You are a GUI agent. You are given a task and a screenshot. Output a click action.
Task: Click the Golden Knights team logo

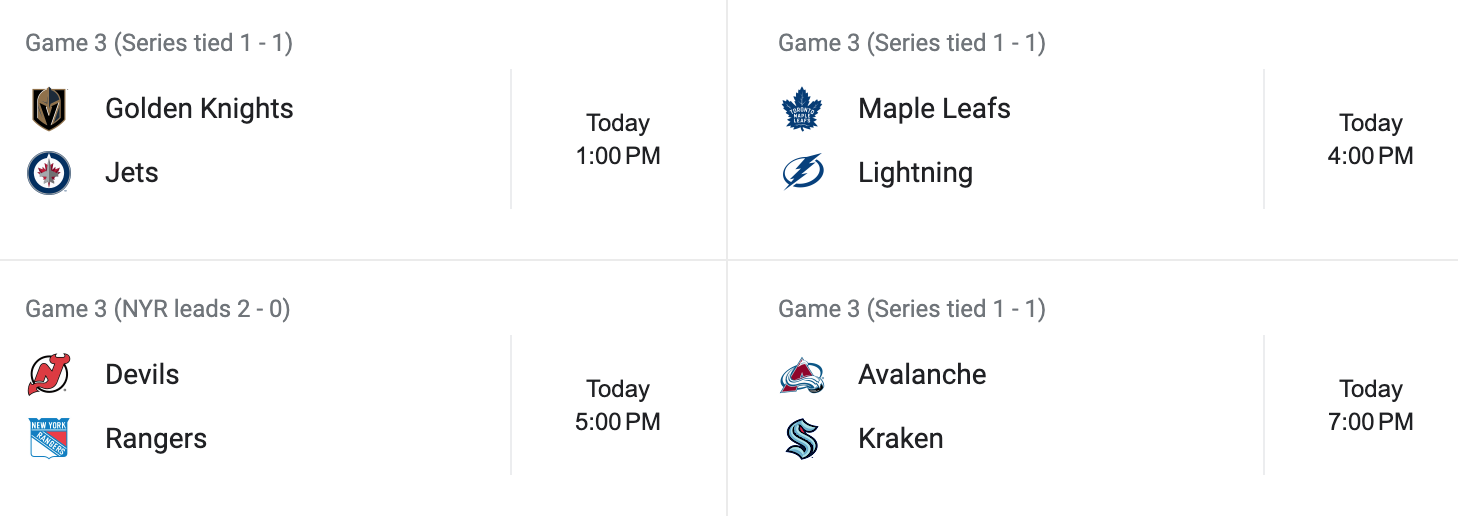48,109
